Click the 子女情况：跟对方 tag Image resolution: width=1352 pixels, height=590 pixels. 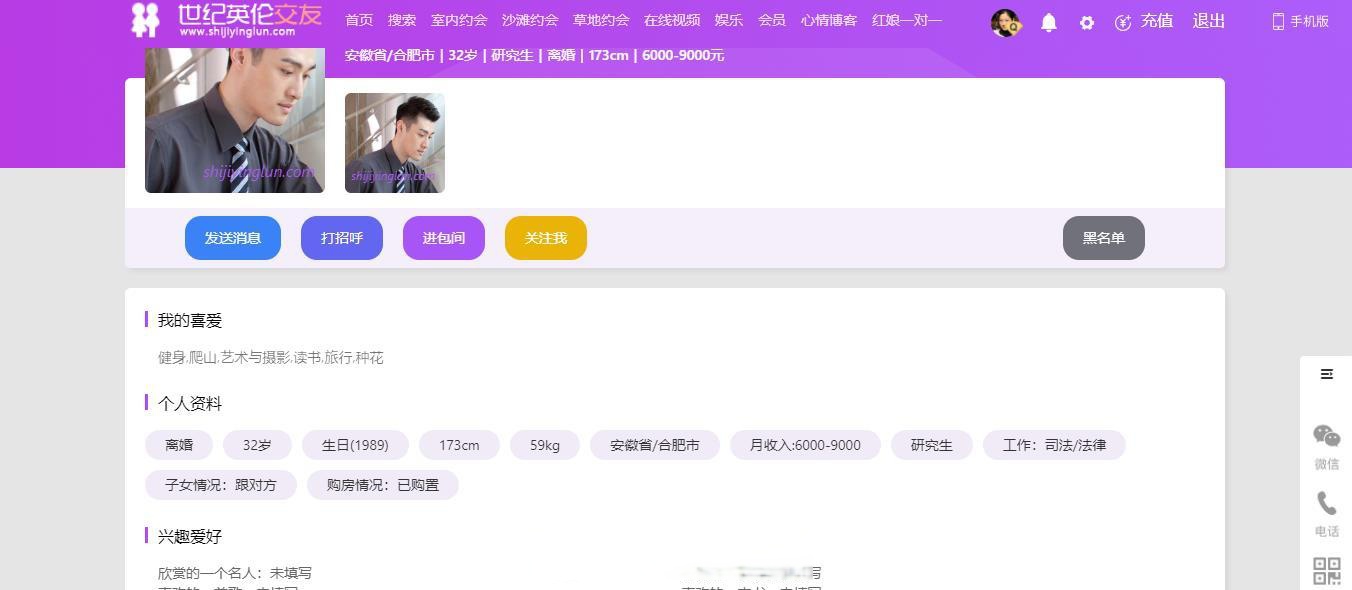pyautogui.click(x=221, y=485)
